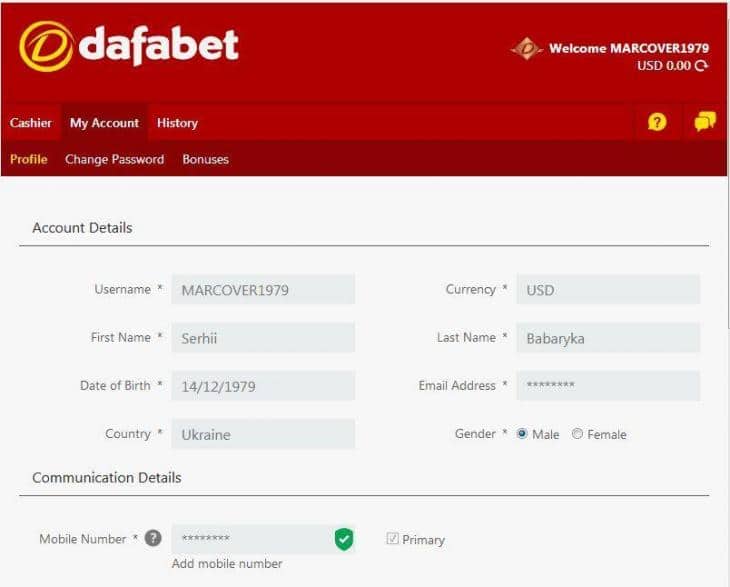
Task: Open the Bonuses section
Action: pos(205,159)
